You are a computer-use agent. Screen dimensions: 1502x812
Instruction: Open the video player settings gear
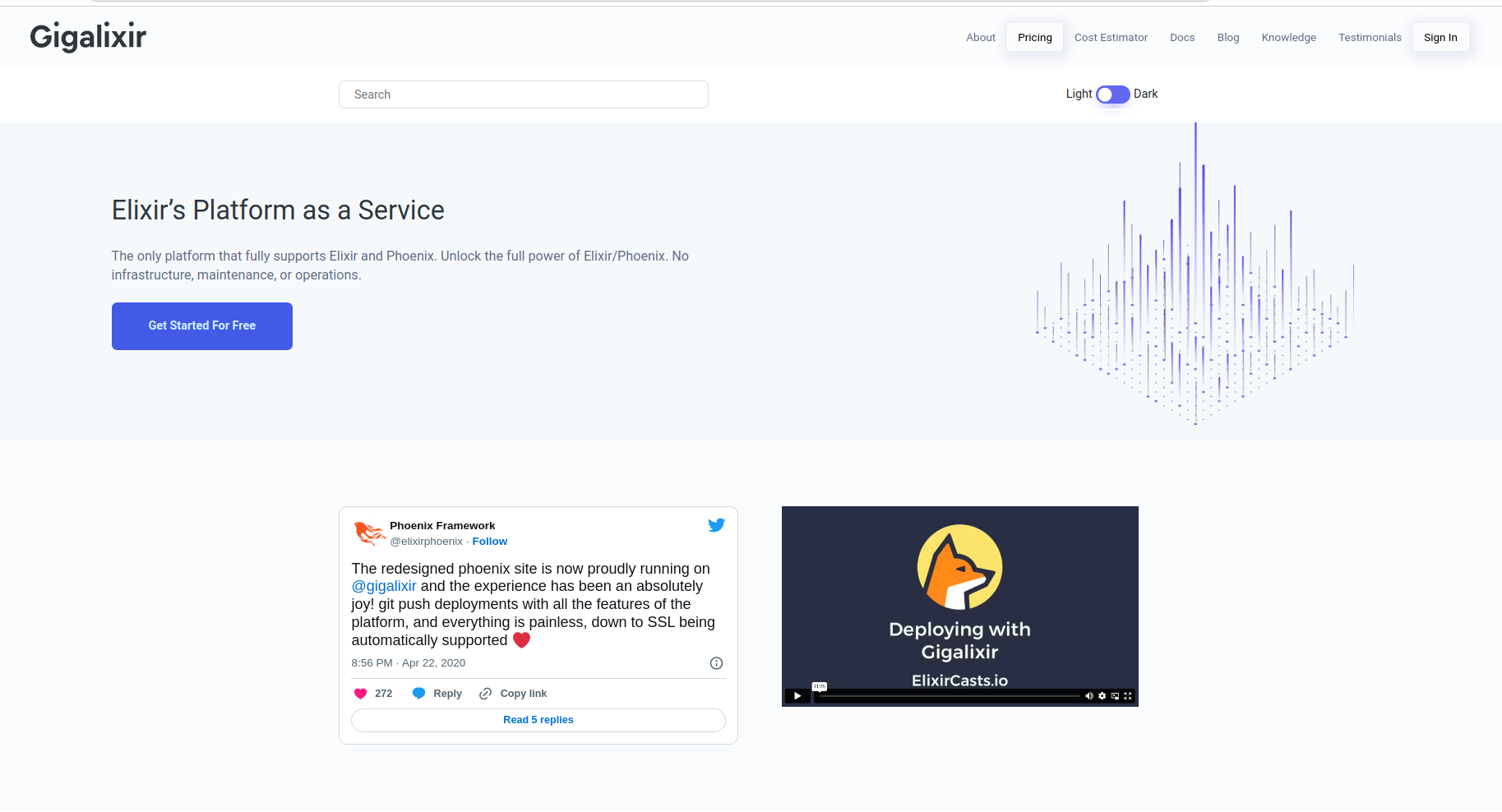point(1102,696)
